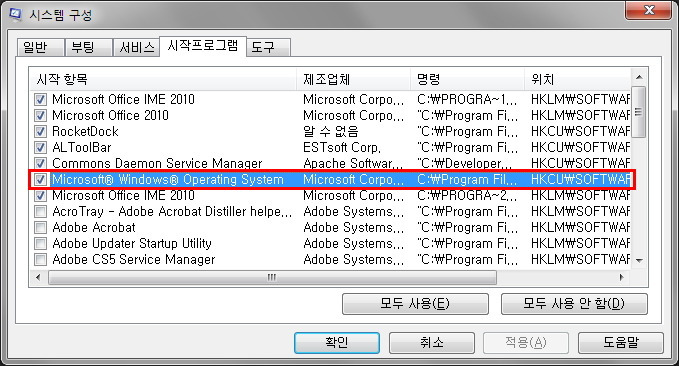The width and height of the screenshot is (679, 366).
Task: Click Apache Softwar... manufacturer cell
Action: 353,164
